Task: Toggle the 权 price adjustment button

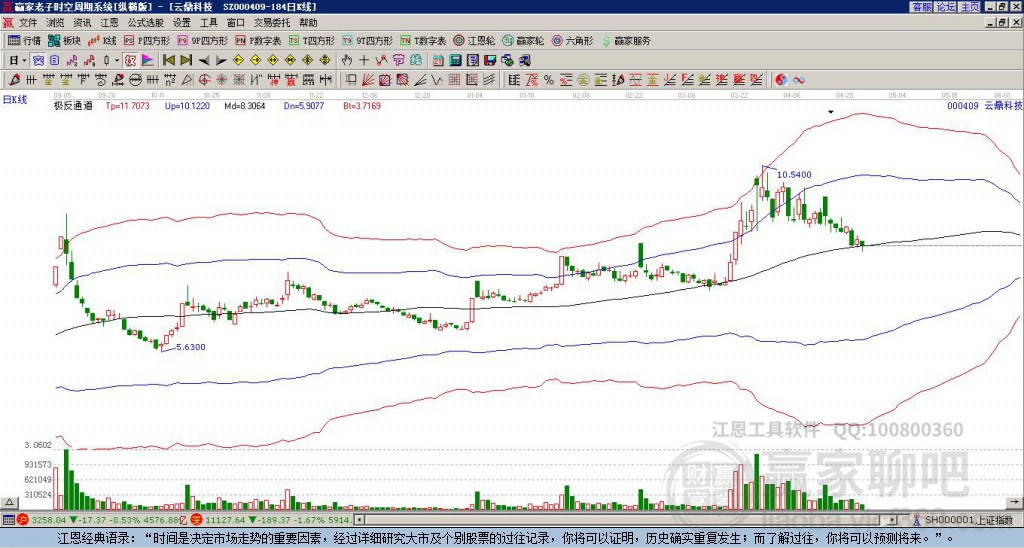Action: (x=130, y=61)
